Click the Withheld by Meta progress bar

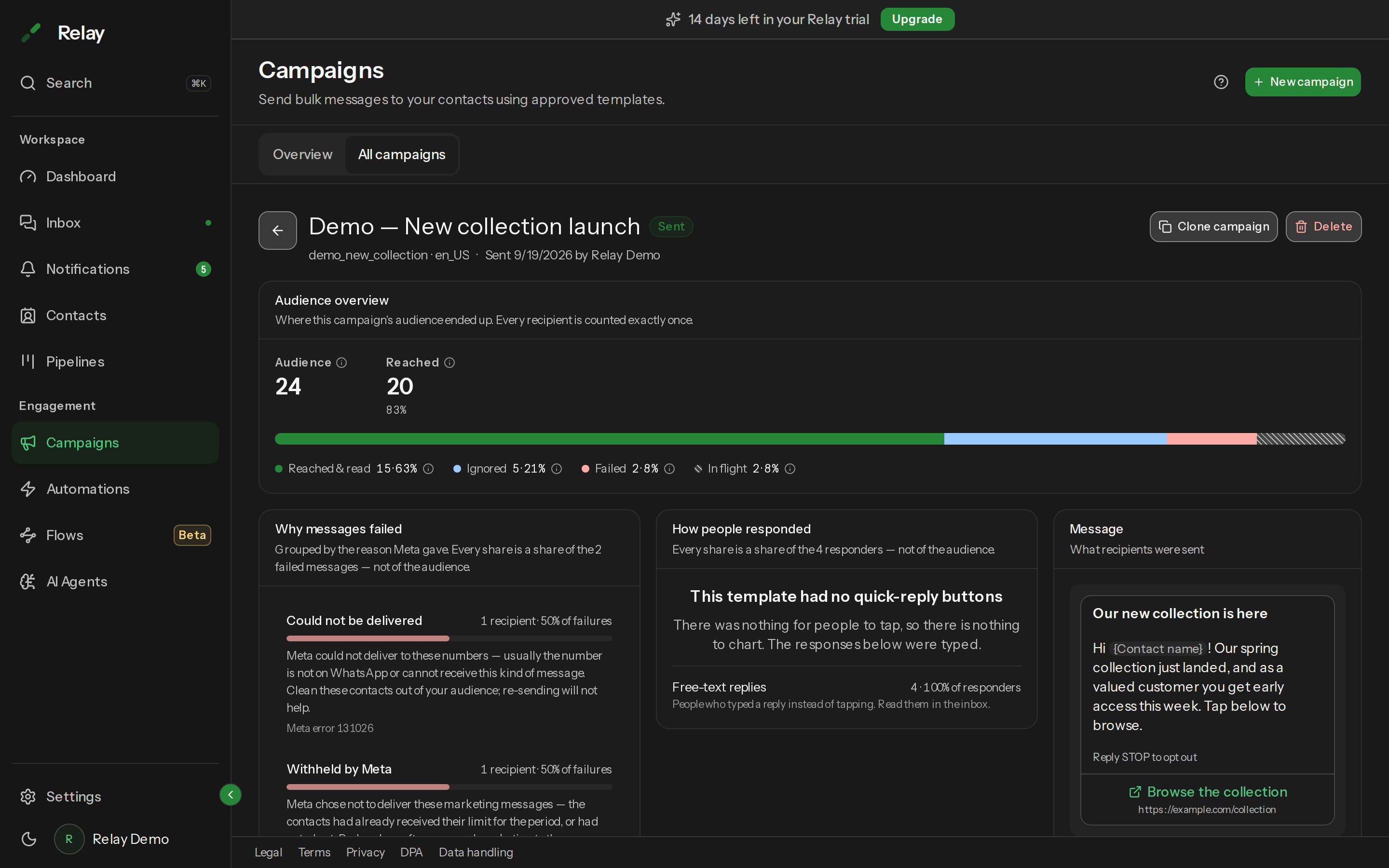click(x=449, y=787)
